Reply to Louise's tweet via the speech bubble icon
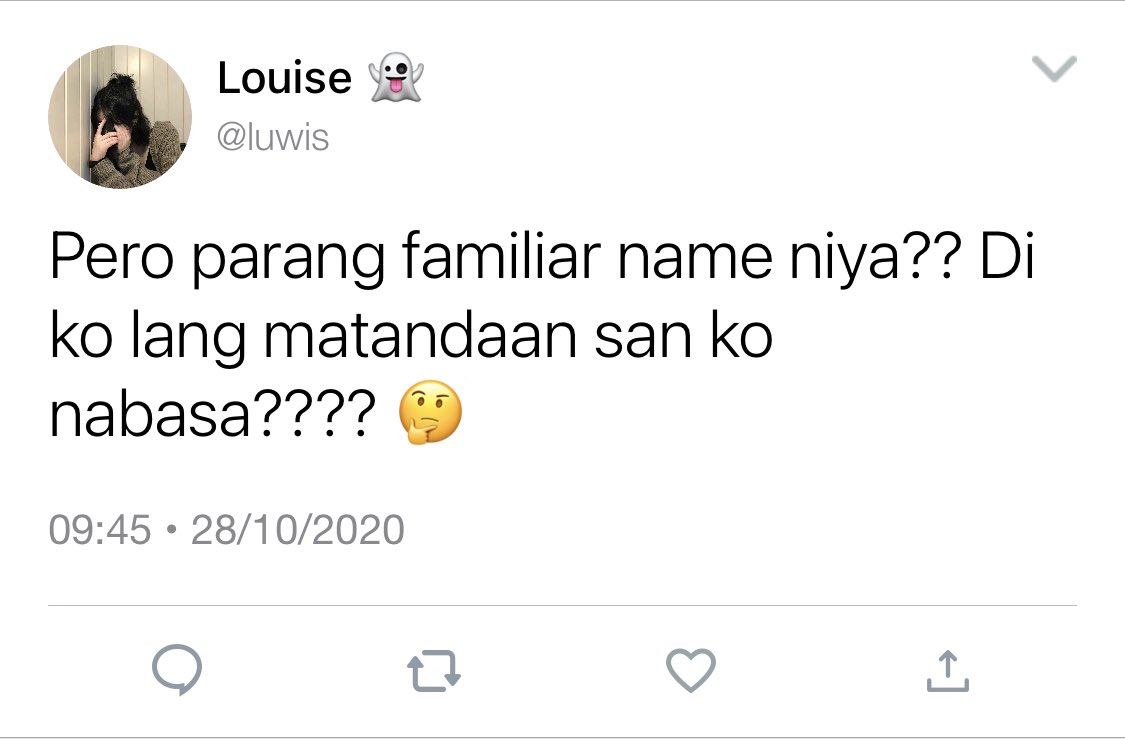 177,670
